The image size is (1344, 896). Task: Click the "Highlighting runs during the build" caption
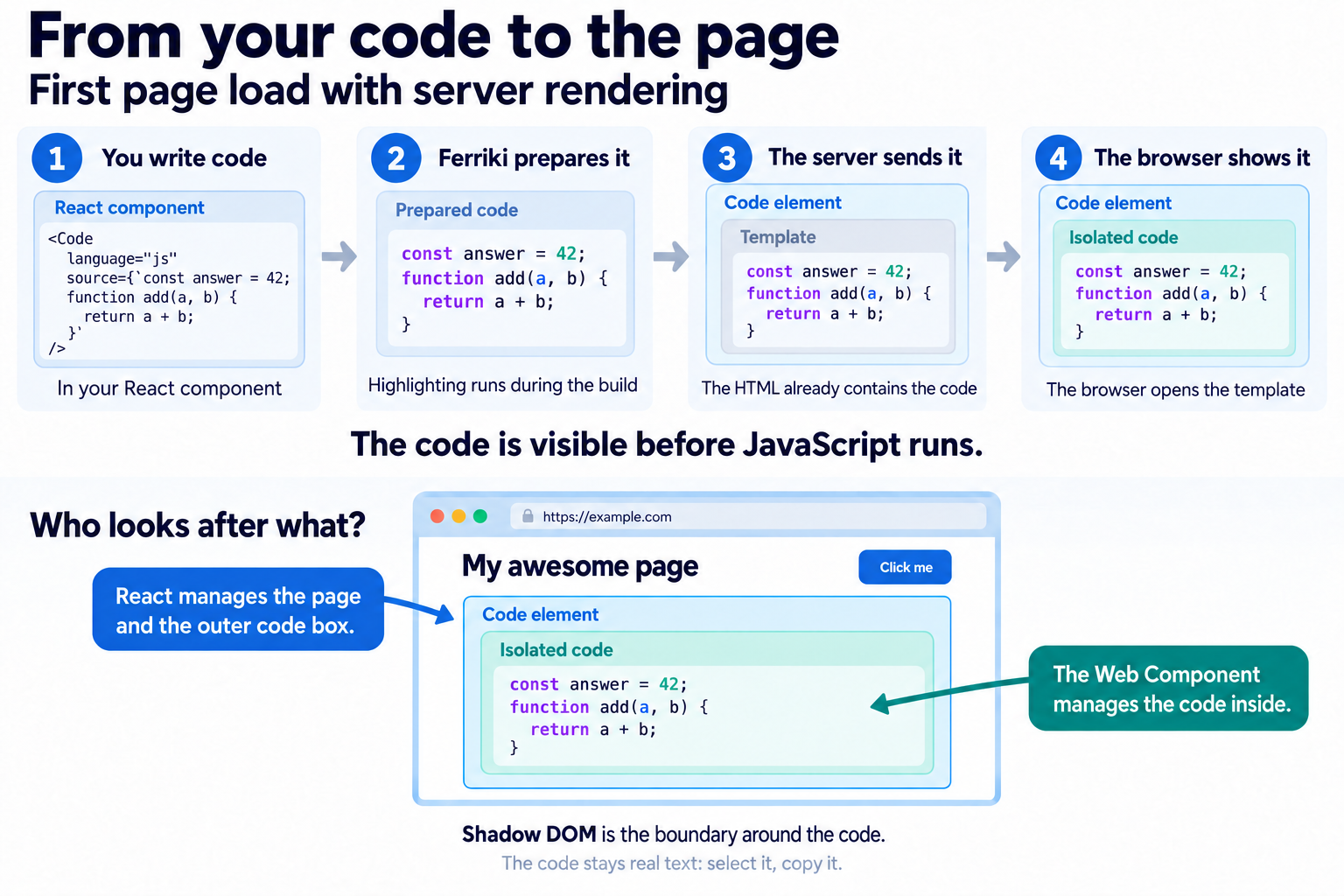[x=502, y=385]
